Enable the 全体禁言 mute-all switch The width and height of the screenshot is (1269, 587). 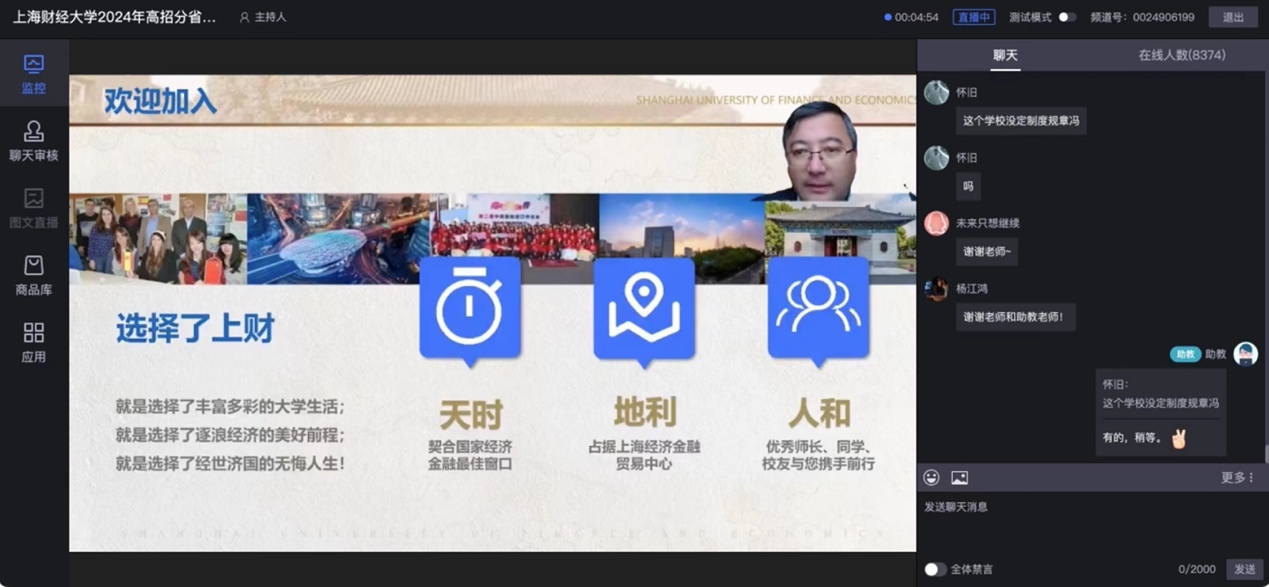click(x=935, y=569)
